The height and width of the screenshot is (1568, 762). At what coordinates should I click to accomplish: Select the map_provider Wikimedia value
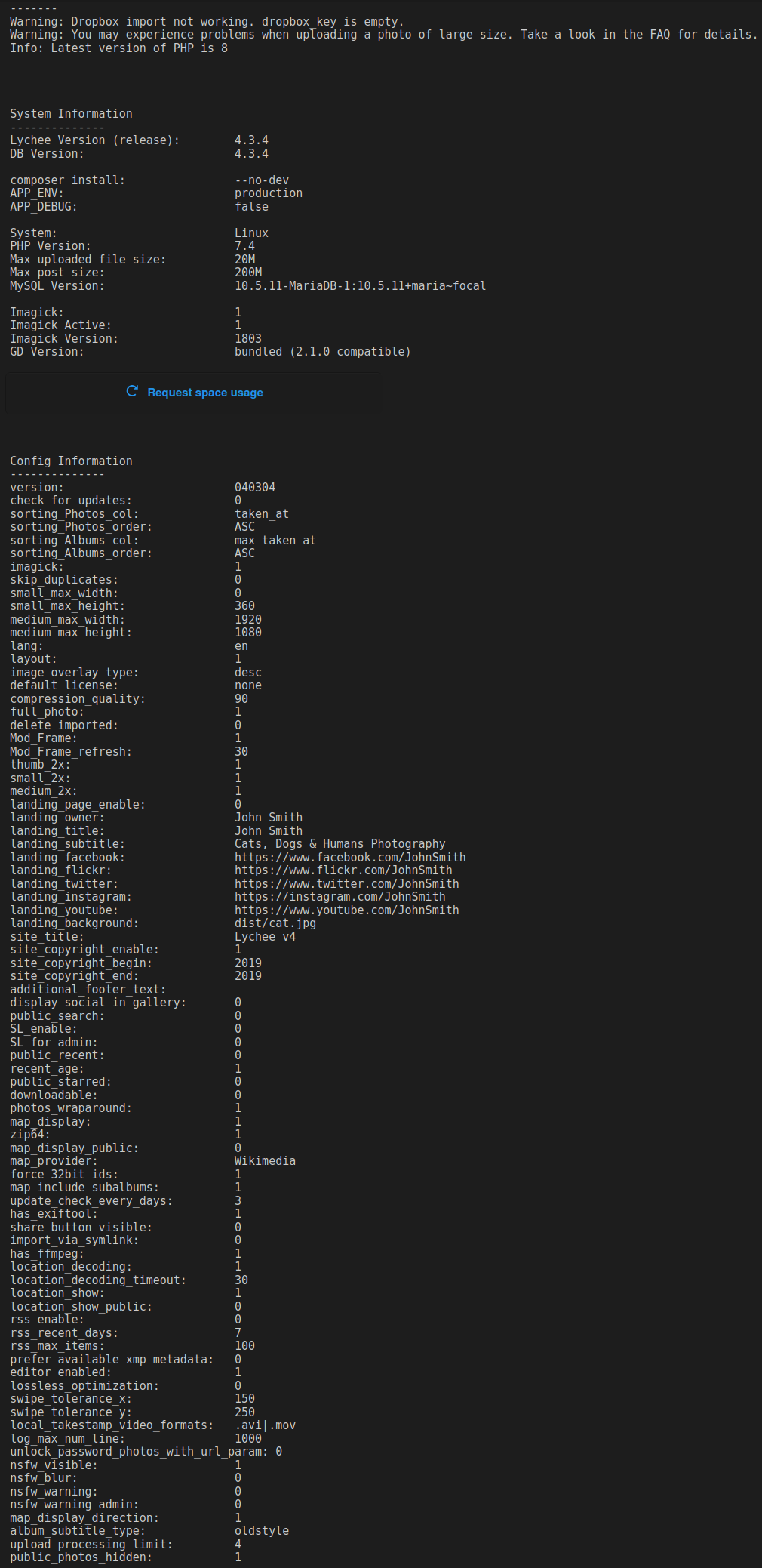point(265,1160)
